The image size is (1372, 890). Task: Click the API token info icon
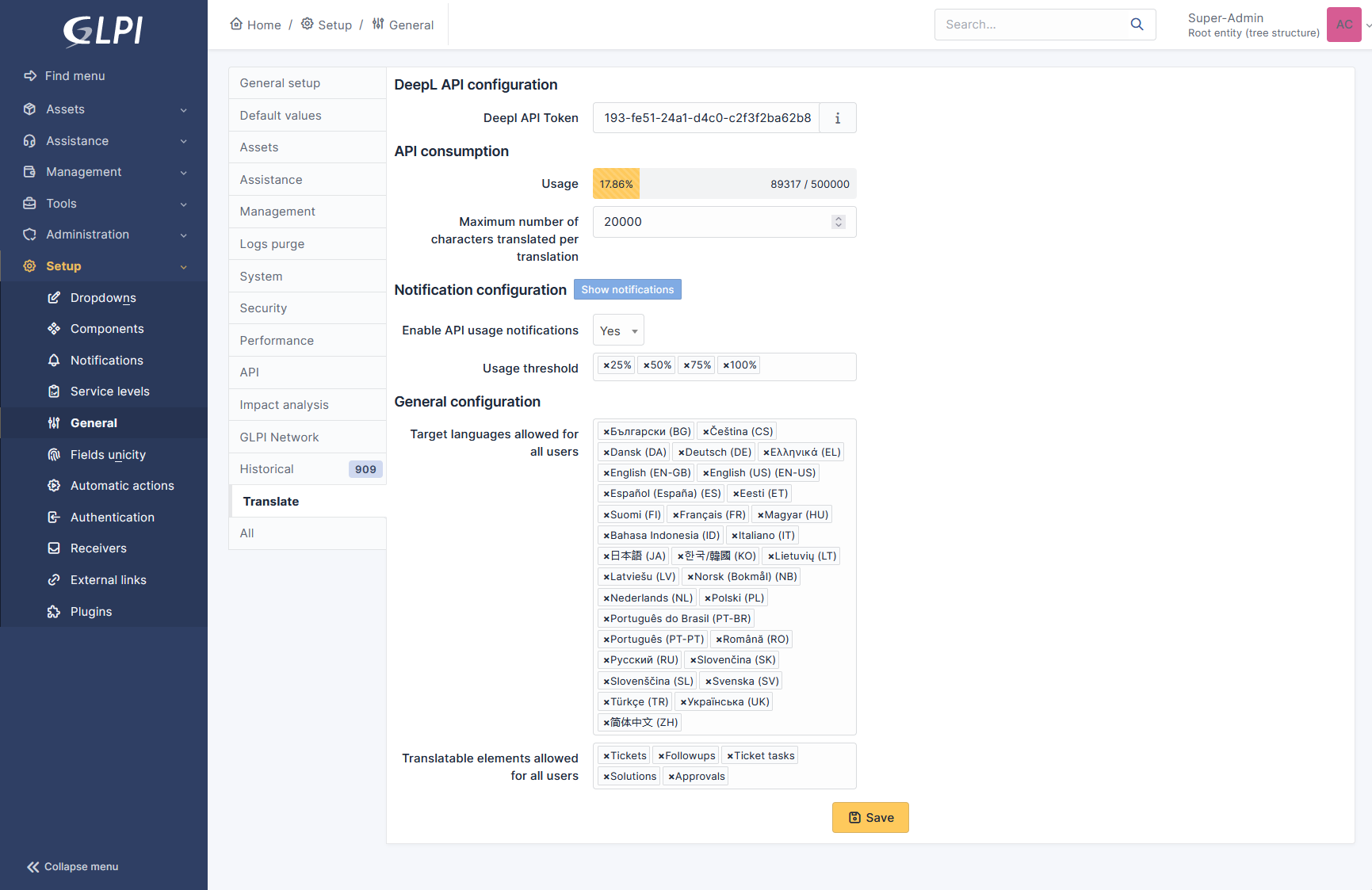coord(838,118)
